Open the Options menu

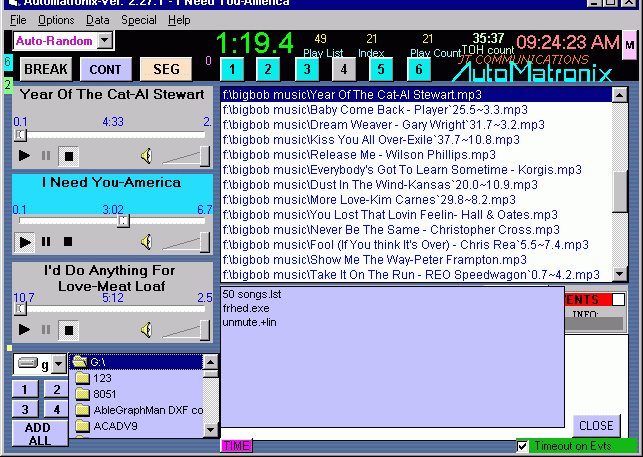point(56,20)
